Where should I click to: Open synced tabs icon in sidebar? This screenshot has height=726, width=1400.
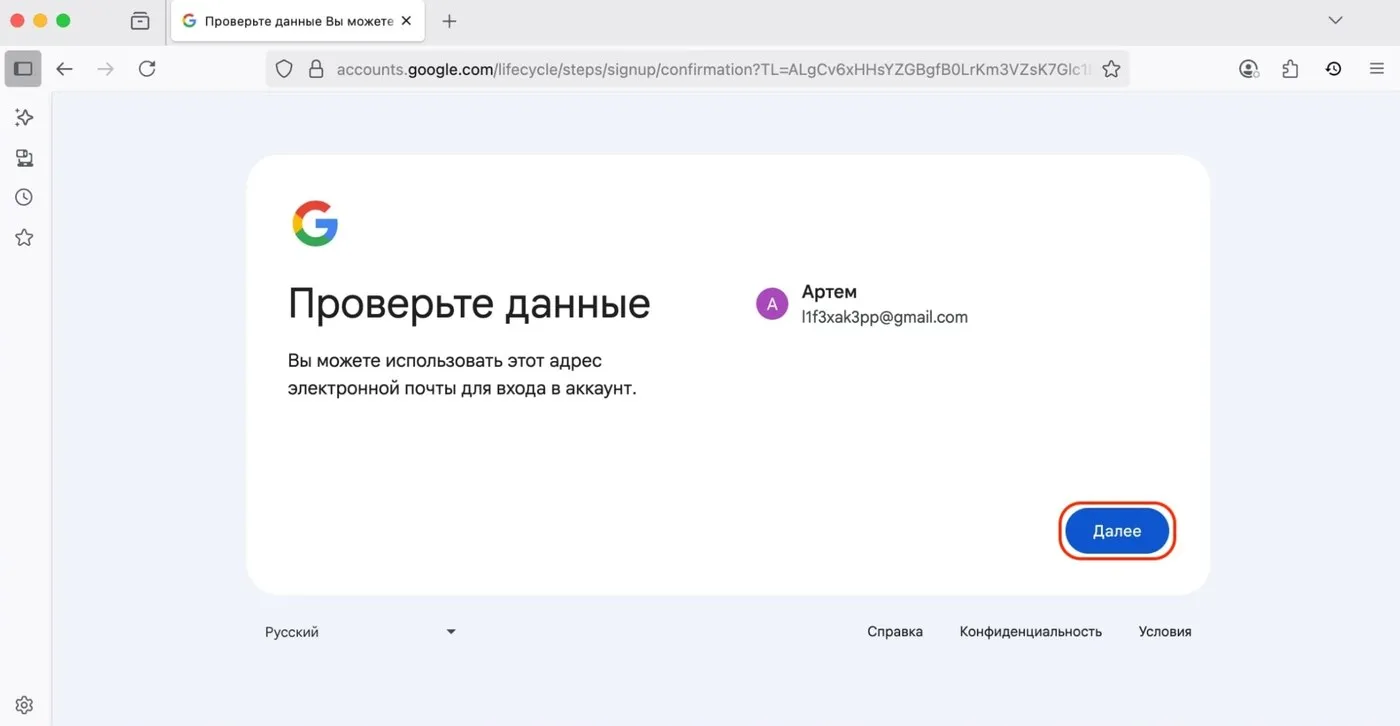coord(24,158)
